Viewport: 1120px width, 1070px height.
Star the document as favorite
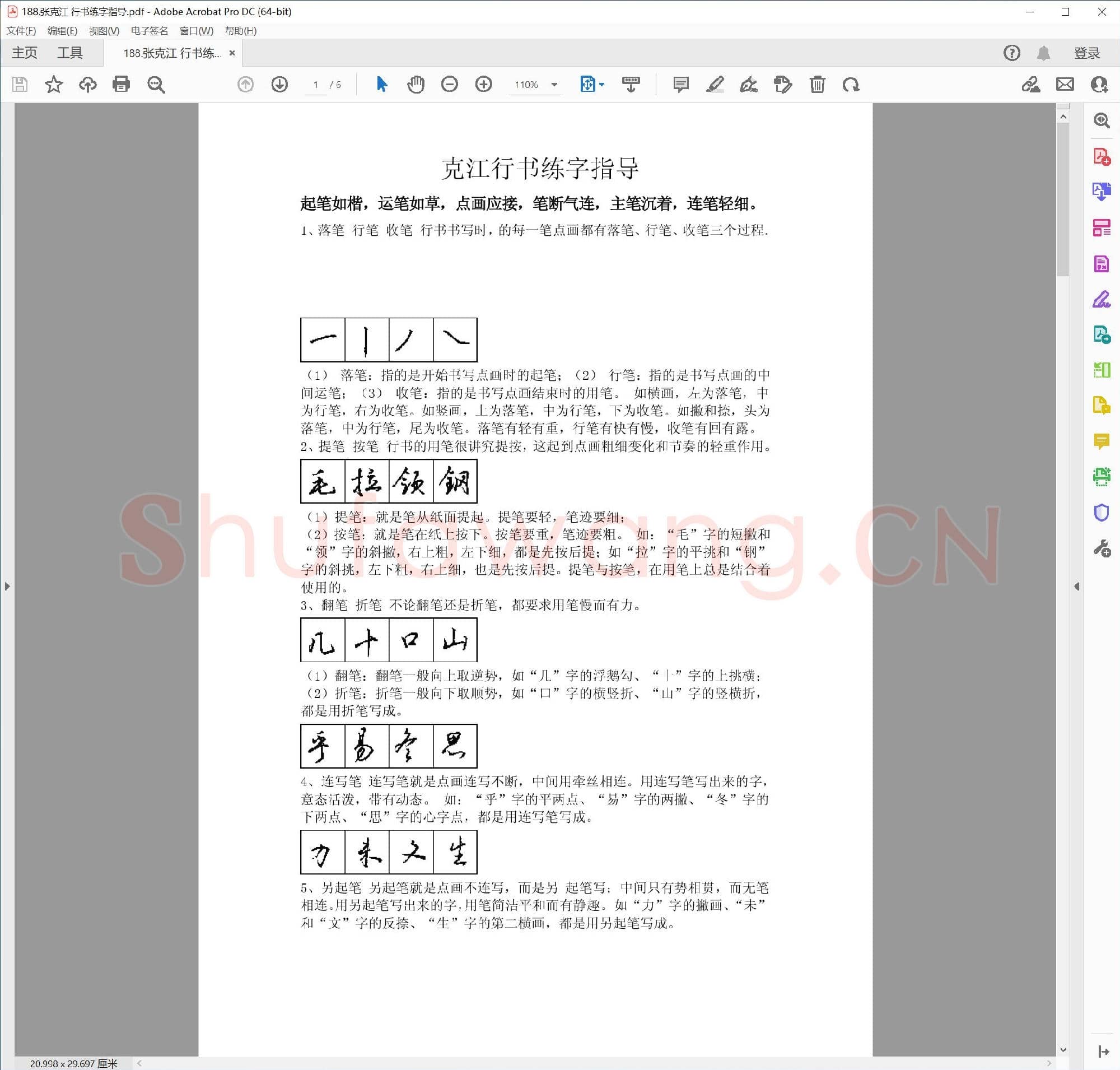click(x=54, y=85)
